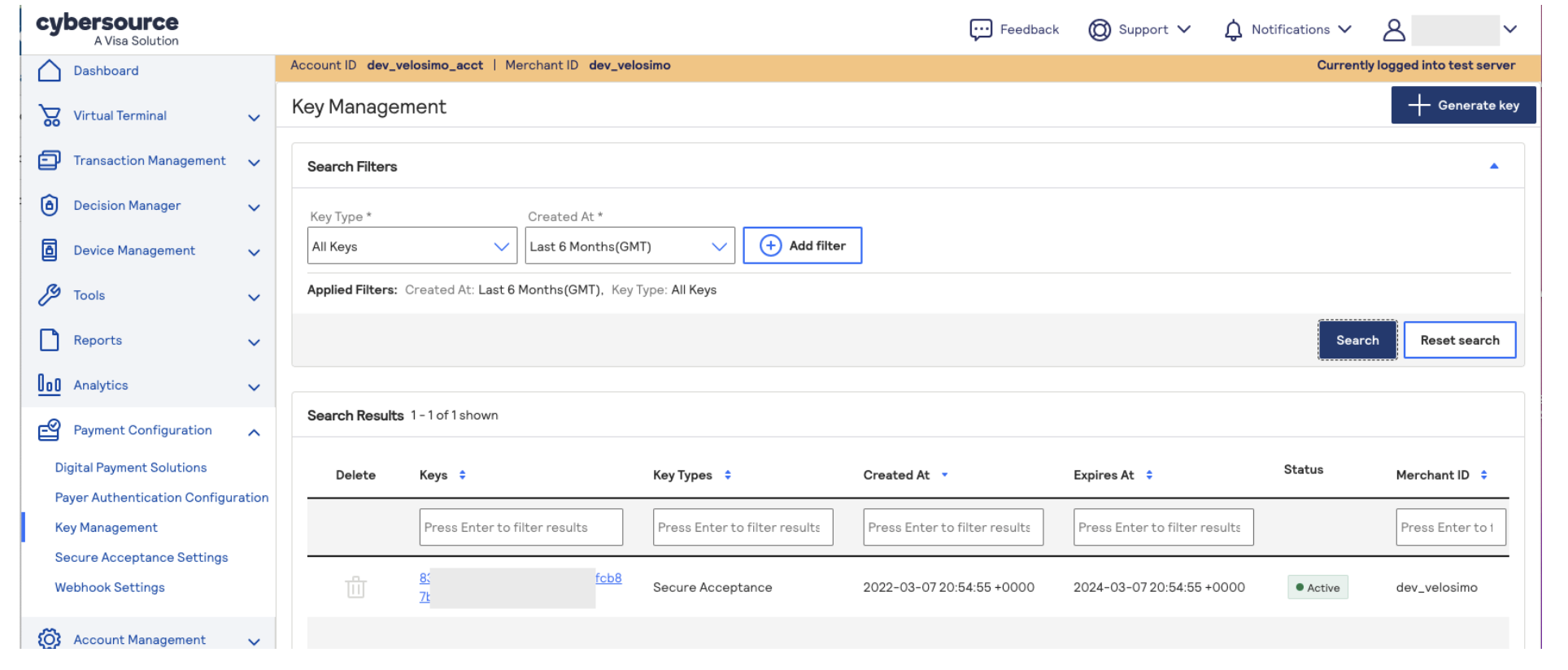Image resolution: width=1568 pixels, height=670 pixels.
Task: Click the Search button
Action: (x=1357, y=340)
